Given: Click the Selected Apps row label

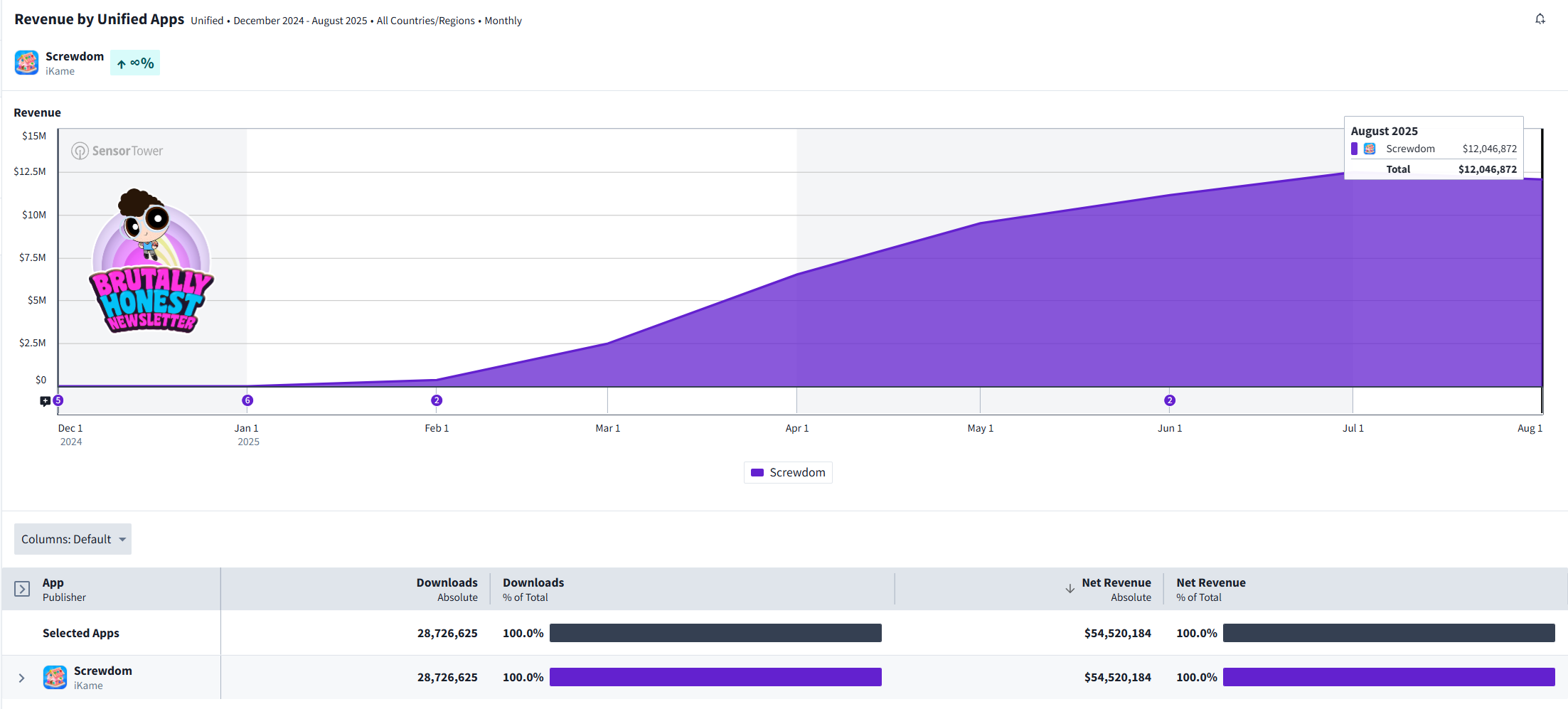Looking at the screenshot, I should coord(81,633).
